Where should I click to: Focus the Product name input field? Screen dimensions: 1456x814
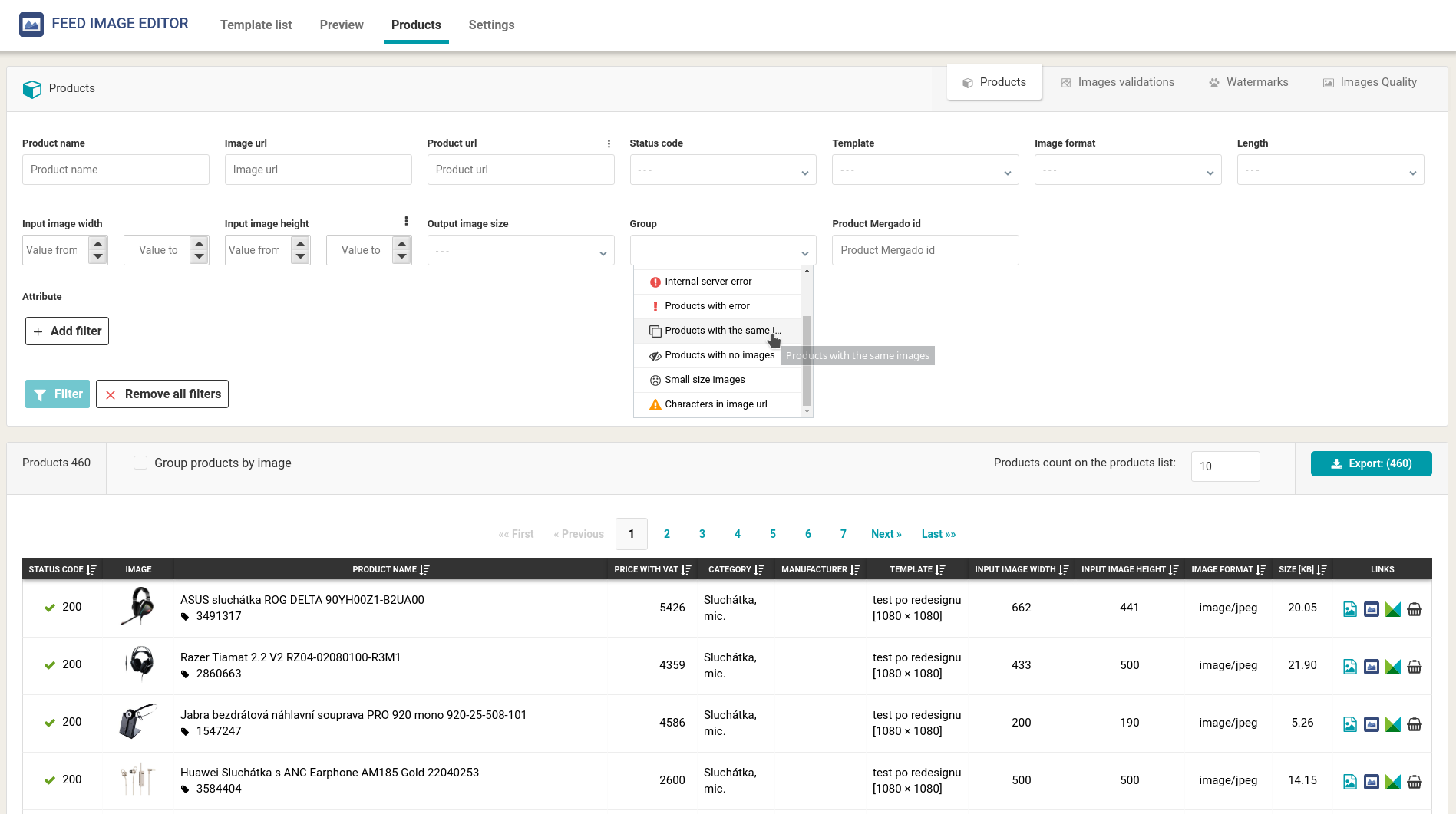116,170
